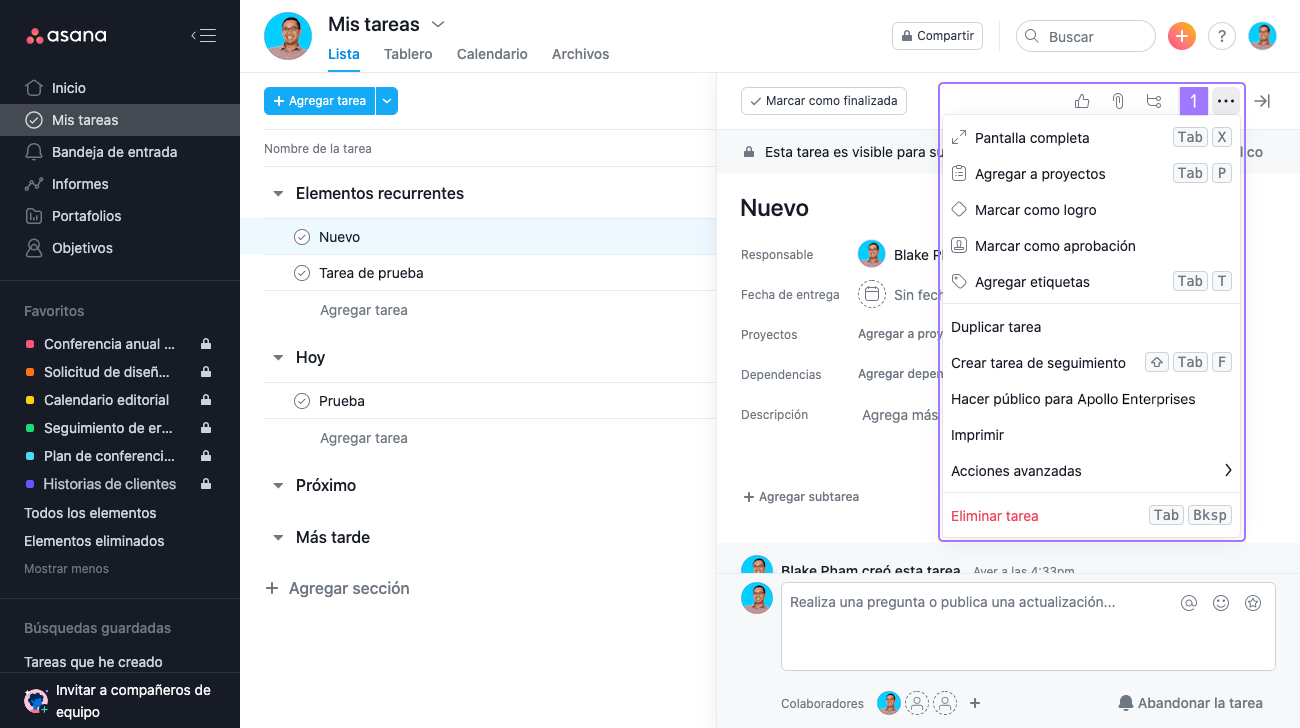
Task: Select Crear tarea de seguimiento
Action: click(1091, 363)
